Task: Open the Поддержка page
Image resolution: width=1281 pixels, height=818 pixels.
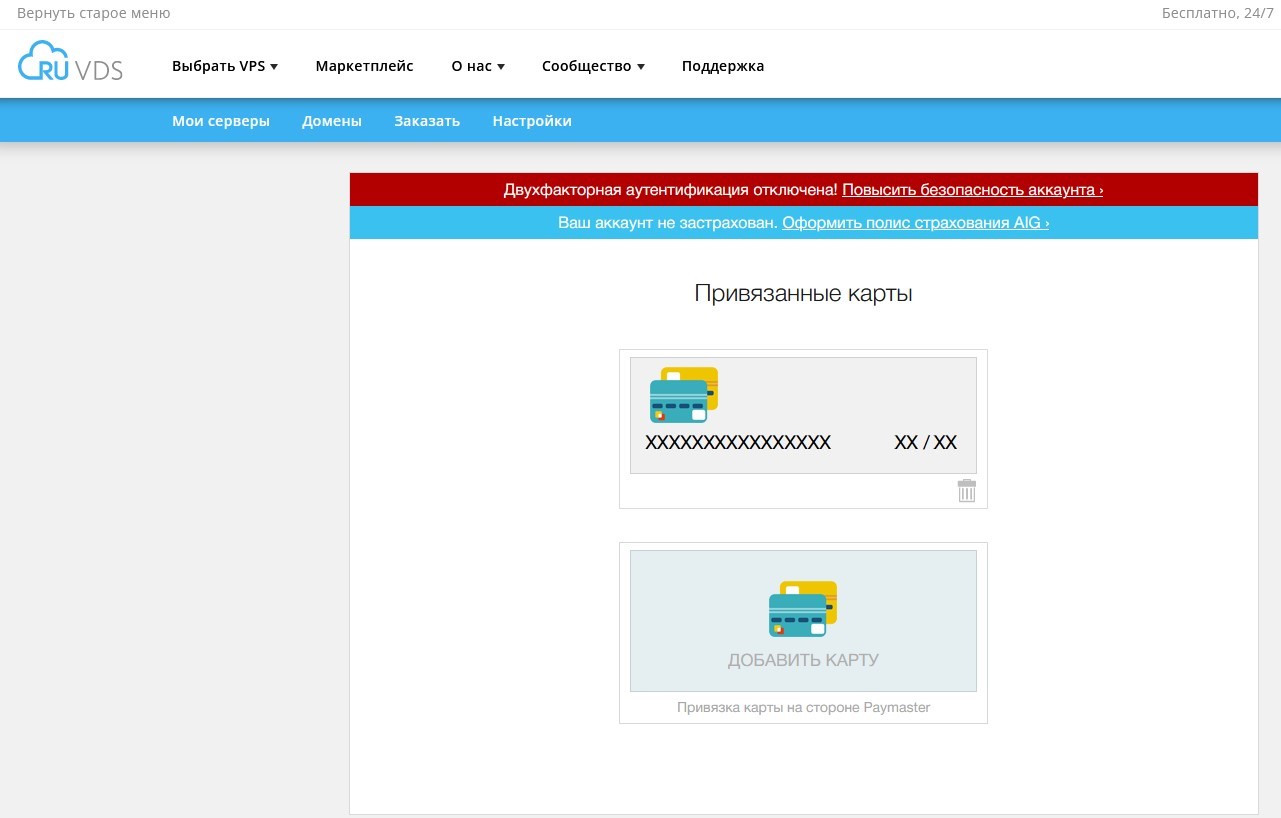Action: pyautogui.click(x=723, y=66)
